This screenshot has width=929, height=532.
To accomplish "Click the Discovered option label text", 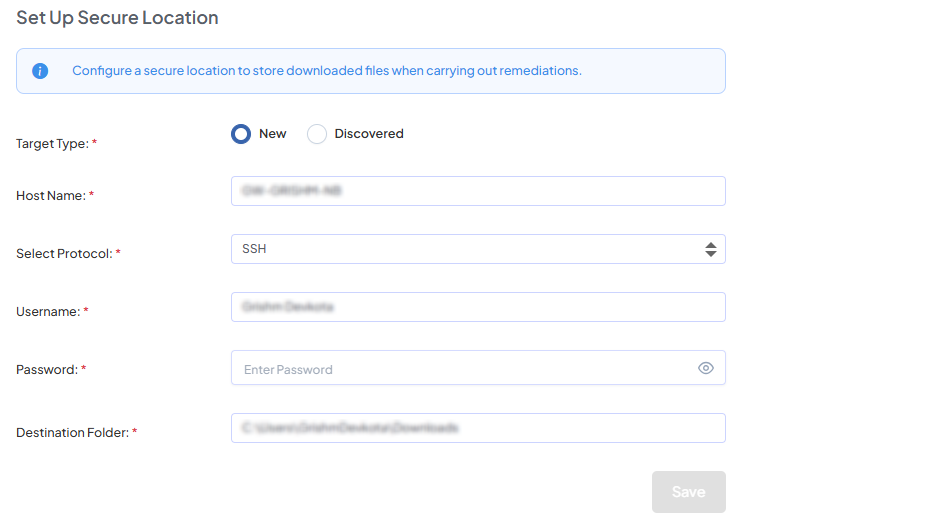I will (x=369, y=134).
